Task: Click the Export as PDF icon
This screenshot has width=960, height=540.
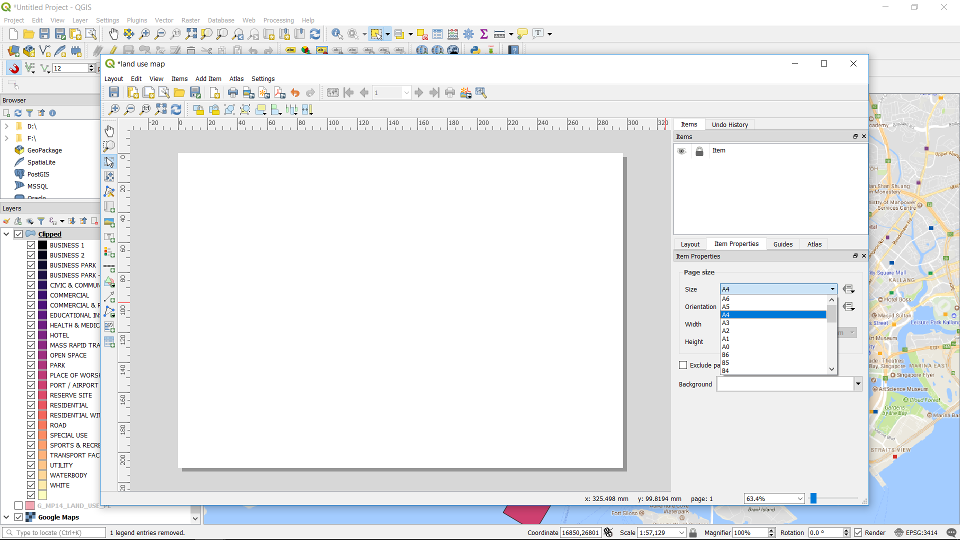Action: tap(279, 93)
